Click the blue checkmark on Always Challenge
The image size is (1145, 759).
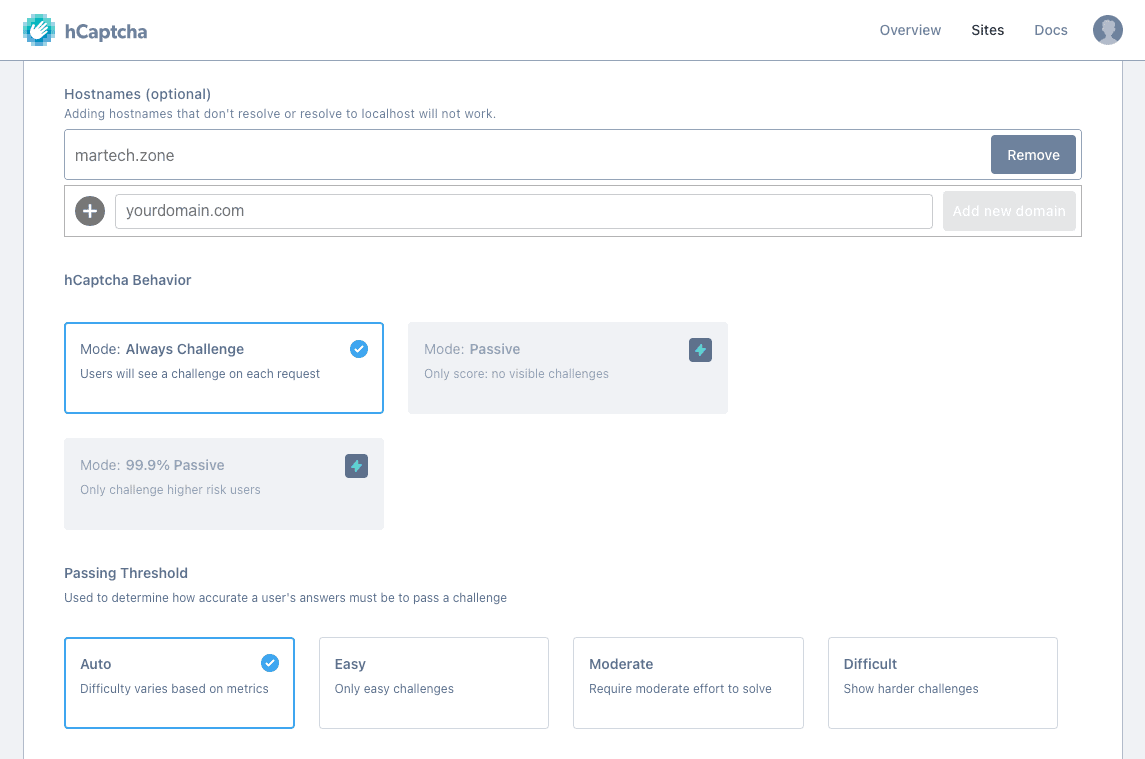tap(359, 349)
